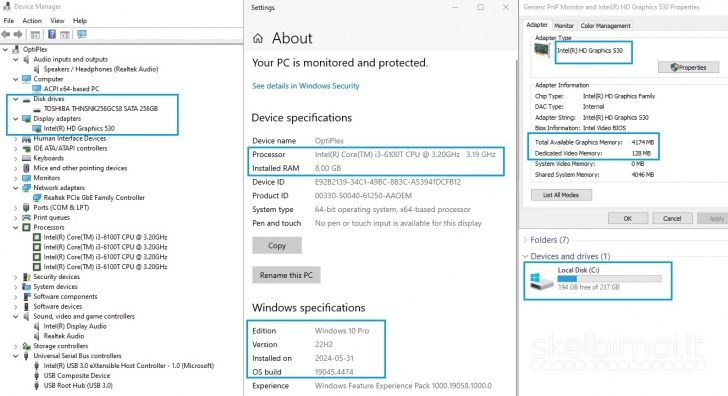Screen dimensions: 728x396
Task: Select TOSHIBA THNSNK256GCS8 SATA 256GB disk
Action: (x=101, y=109)
